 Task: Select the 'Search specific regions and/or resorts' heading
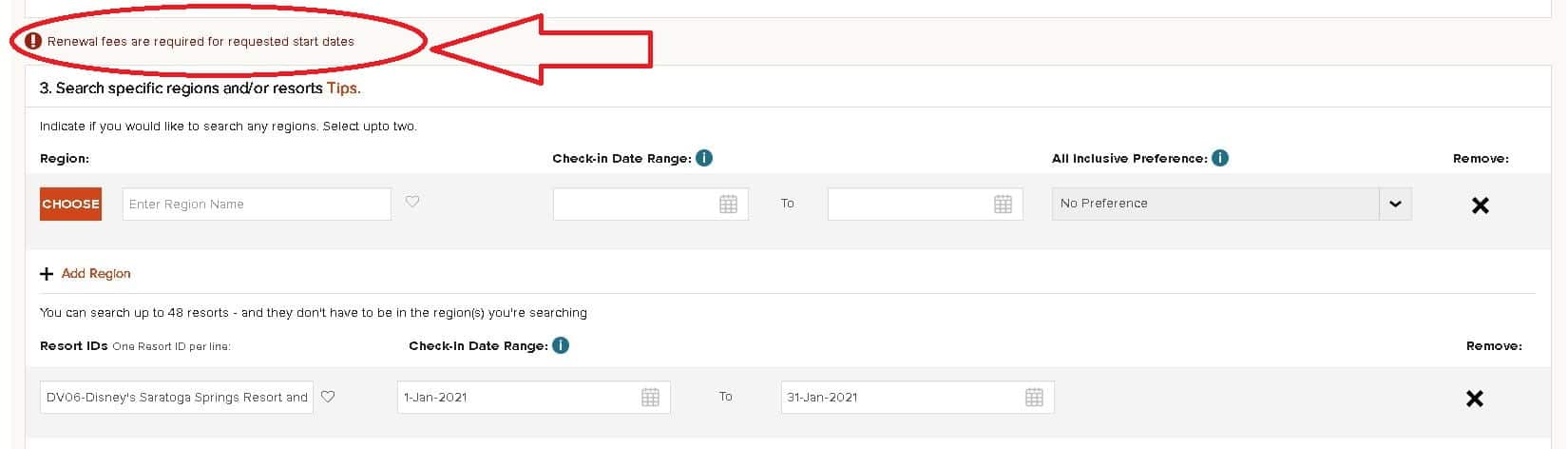[182, 88]
